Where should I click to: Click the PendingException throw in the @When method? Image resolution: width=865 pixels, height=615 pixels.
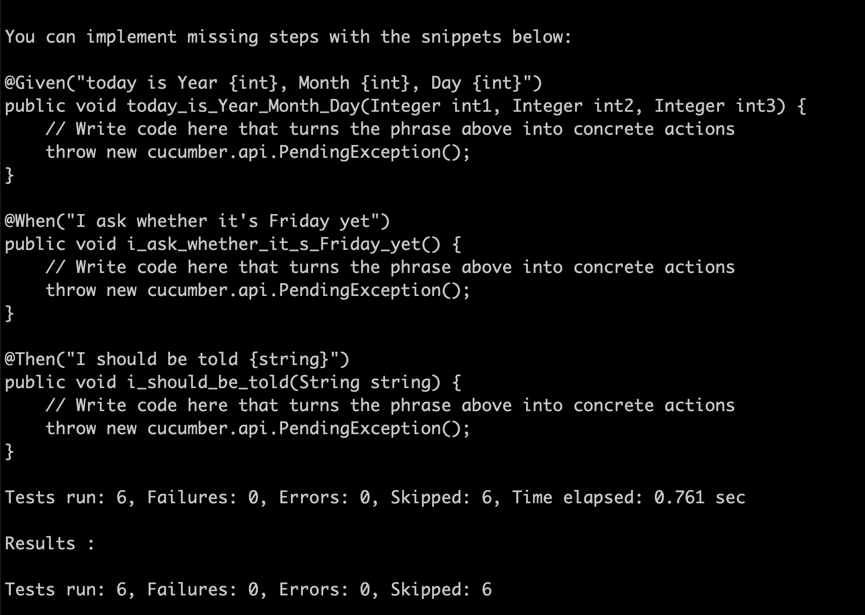coord(257,290)
